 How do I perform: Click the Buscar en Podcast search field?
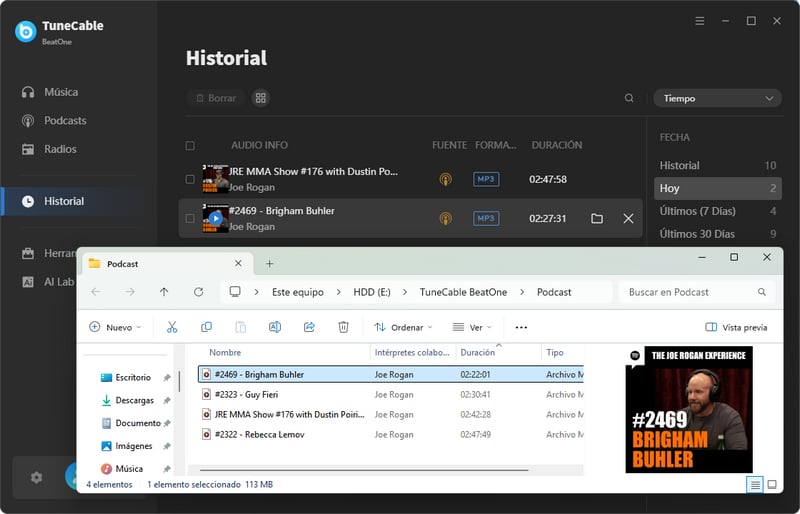coord(697,292)
